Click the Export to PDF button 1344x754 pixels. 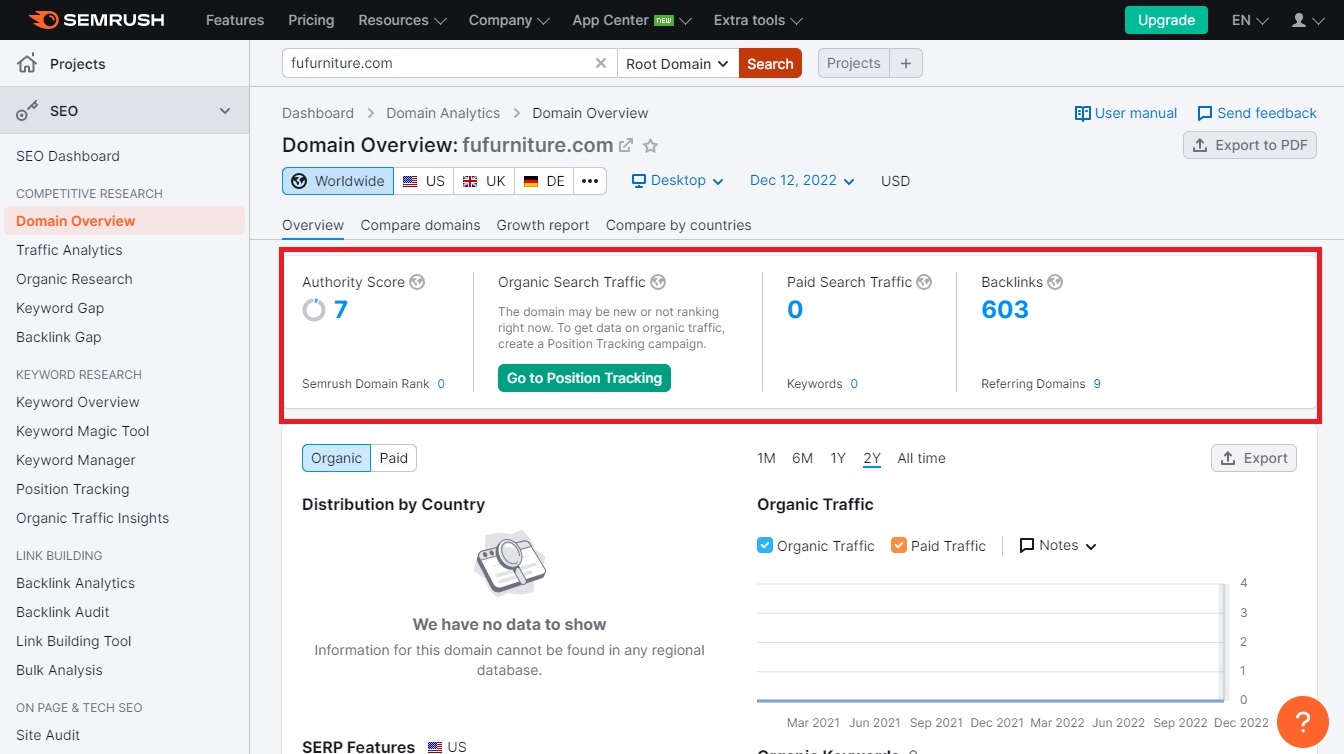[1250, 145]
